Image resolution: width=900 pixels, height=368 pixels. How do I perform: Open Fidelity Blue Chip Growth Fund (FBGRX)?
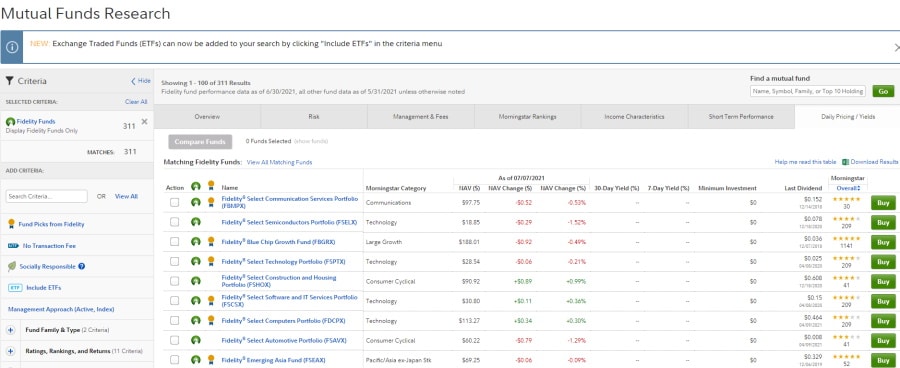coord(278,242)
